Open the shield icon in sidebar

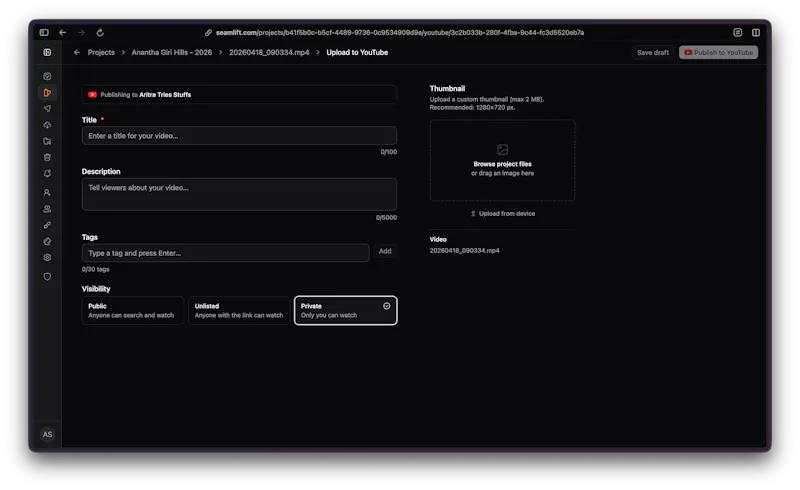tap(47, 276)
